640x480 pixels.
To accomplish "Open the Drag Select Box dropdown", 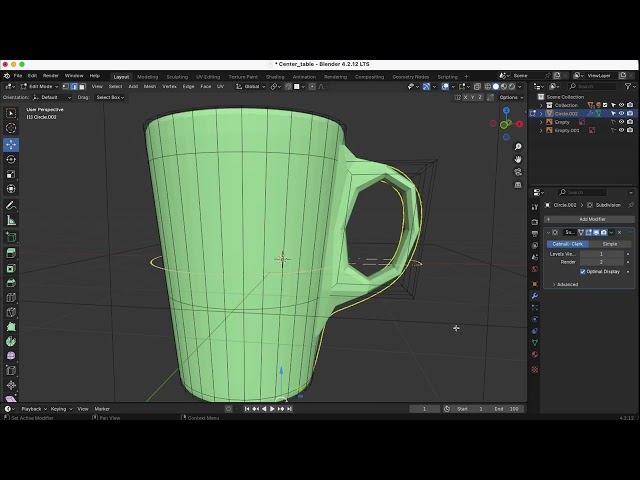I will pos(110,98).
